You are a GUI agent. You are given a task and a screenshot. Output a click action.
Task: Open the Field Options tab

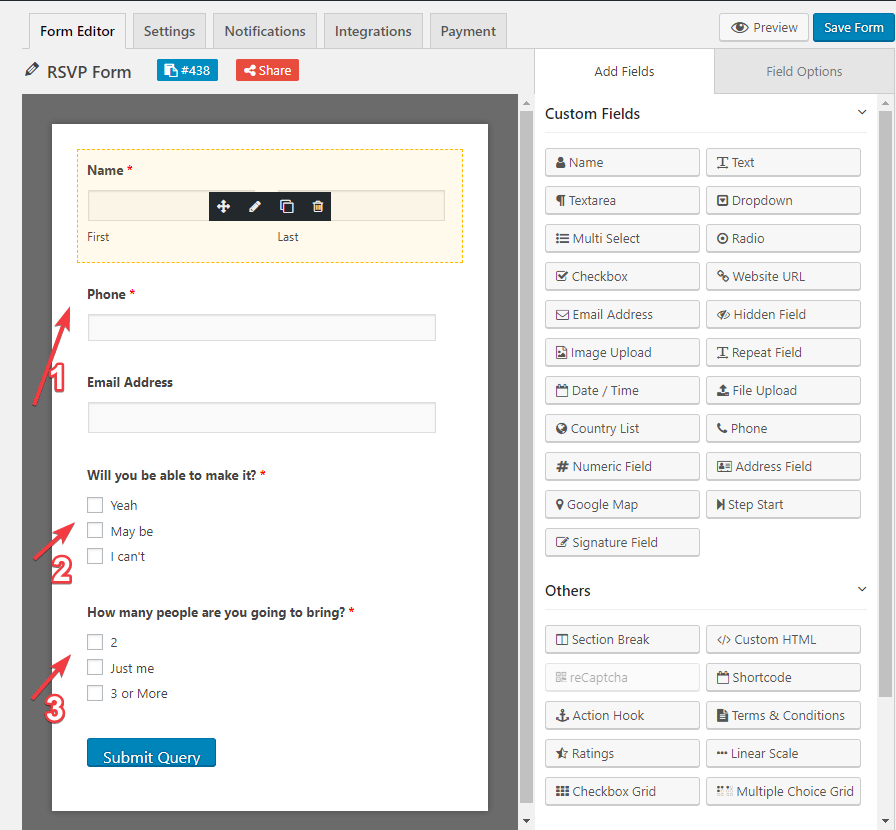(x=804, y=71)
